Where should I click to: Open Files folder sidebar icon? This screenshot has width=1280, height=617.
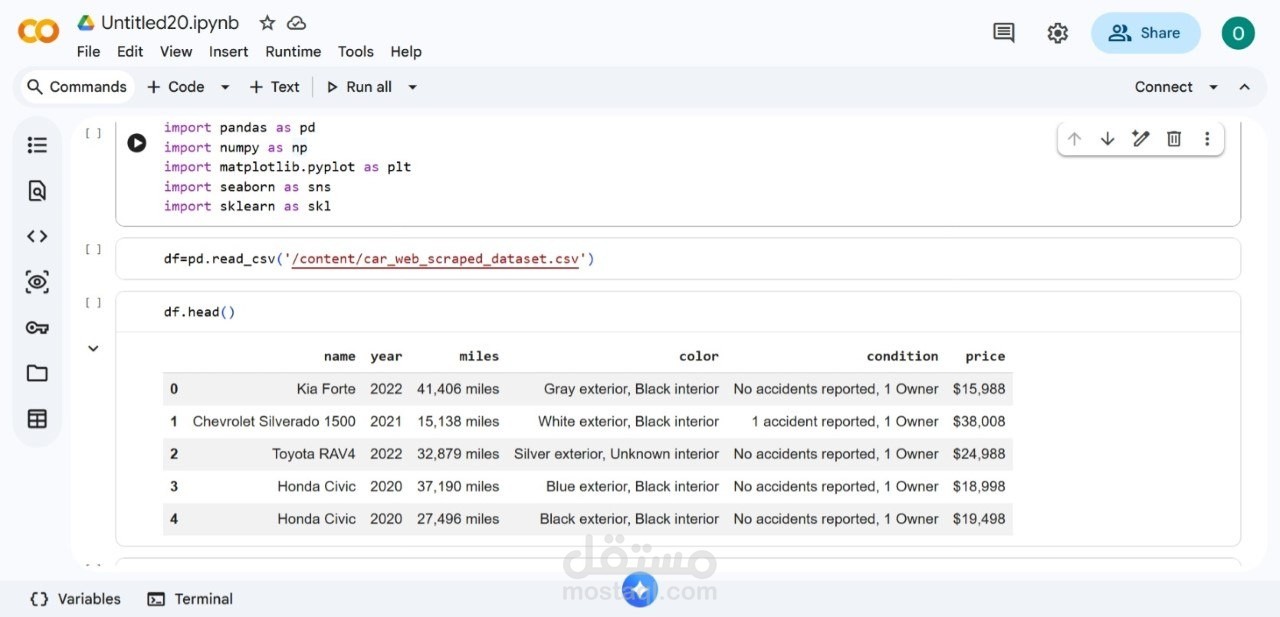(x=37, y=373)
